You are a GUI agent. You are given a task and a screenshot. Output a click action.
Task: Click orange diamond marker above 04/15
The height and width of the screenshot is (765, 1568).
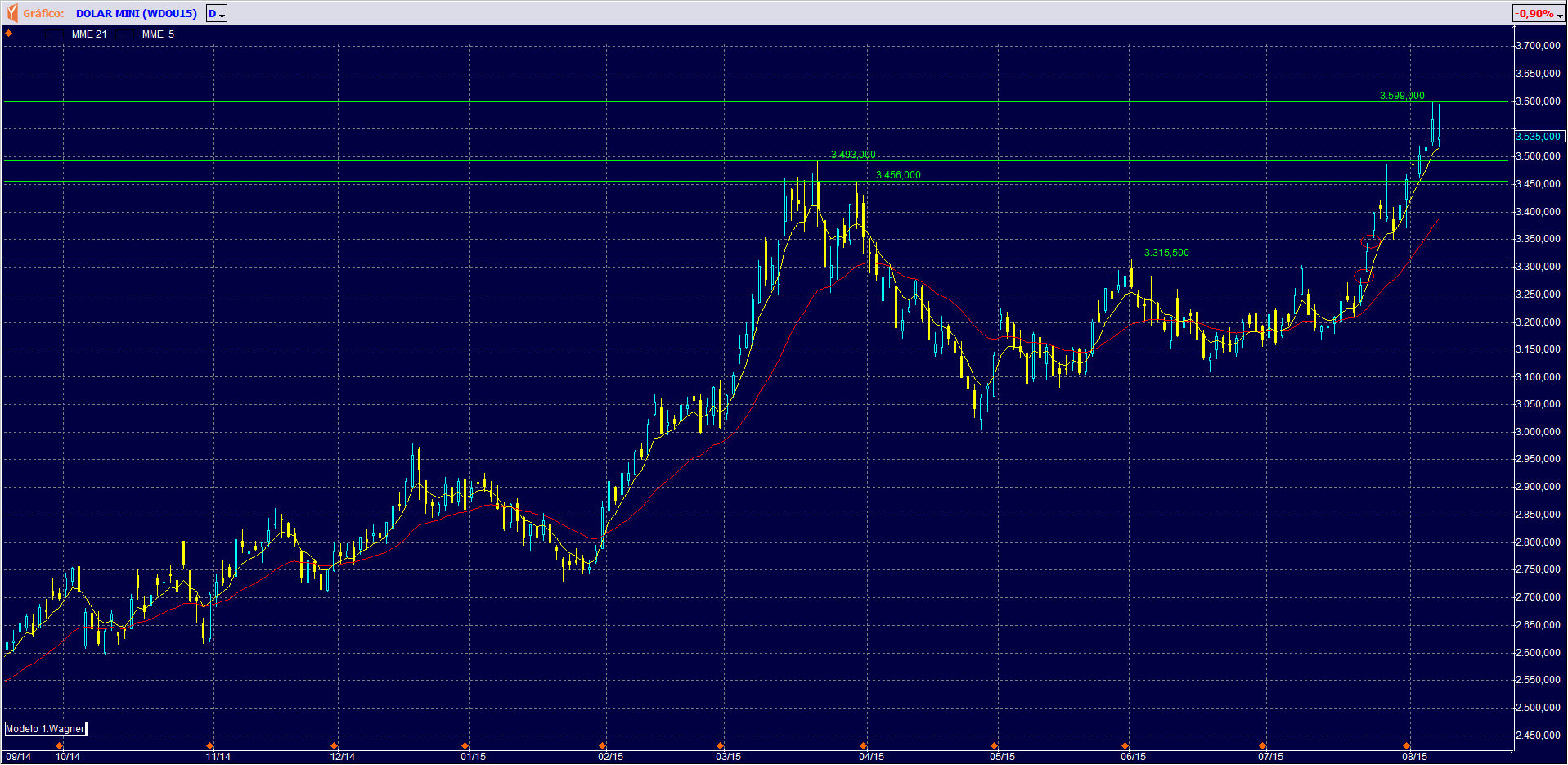[x=863, y=745]
